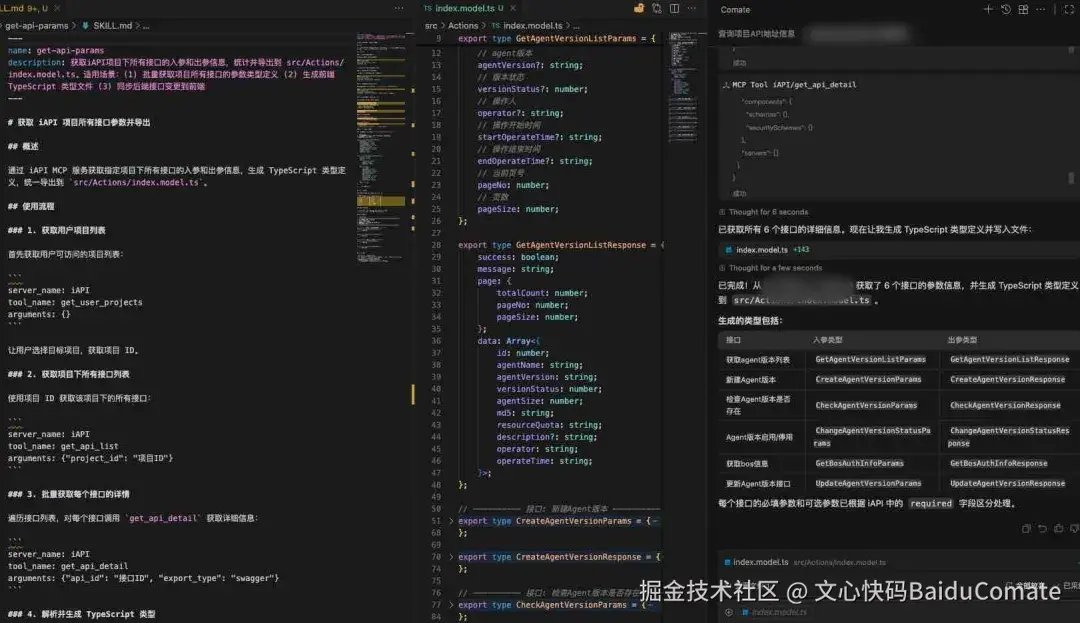1080x623 pixels.
Task: Click the Comate panel title
Action: (735, 10)
